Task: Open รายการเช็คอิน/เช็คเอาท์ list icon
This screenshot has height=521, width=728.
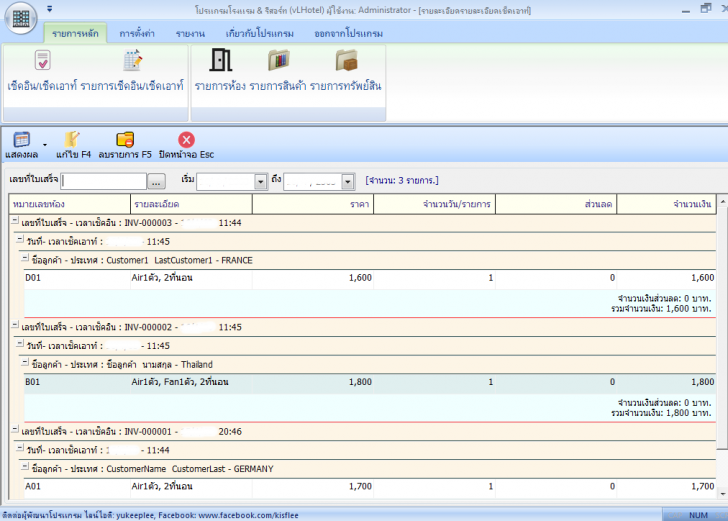Action: (133, 61)
